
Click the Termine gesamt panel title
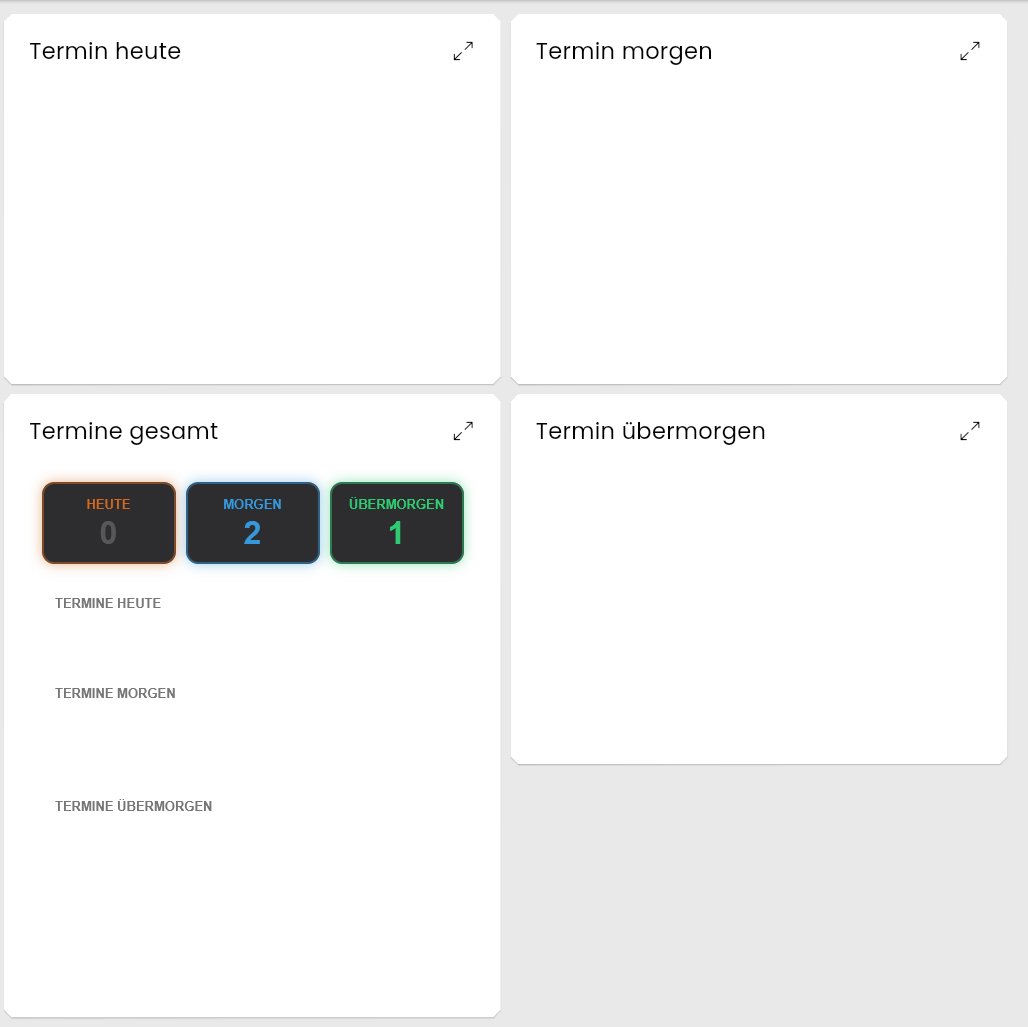pos(123,431)
